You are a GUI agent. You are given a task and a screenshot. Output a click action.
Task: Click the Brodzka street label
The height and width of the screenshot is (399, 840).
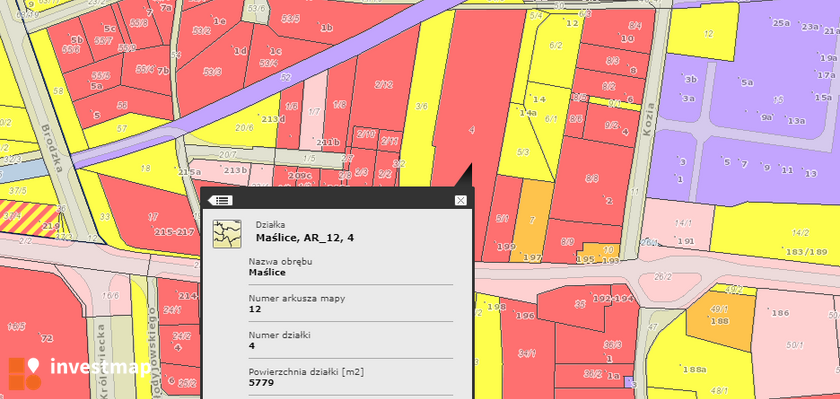pyautogui.click(x=53, y=147)
